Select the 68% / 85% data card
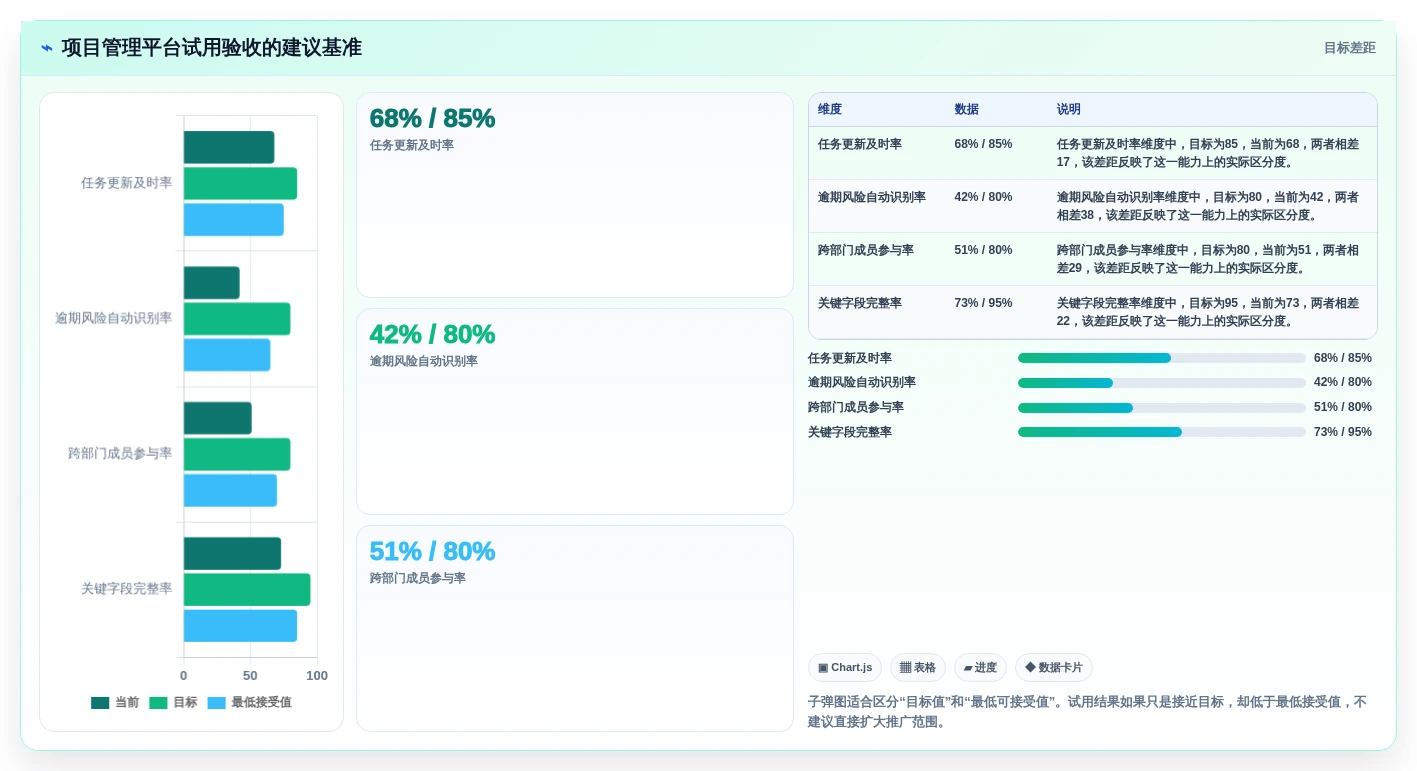The image size is (1417, 771). pyautogui.click(x=575, y=195)
